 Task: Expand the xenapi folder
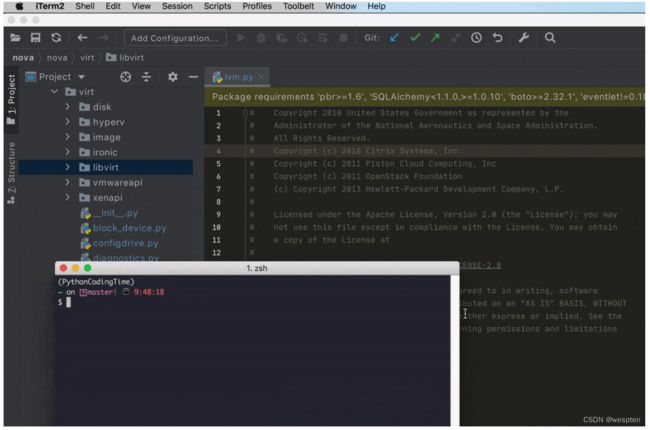pyautogui.click(x=67, y=197)
